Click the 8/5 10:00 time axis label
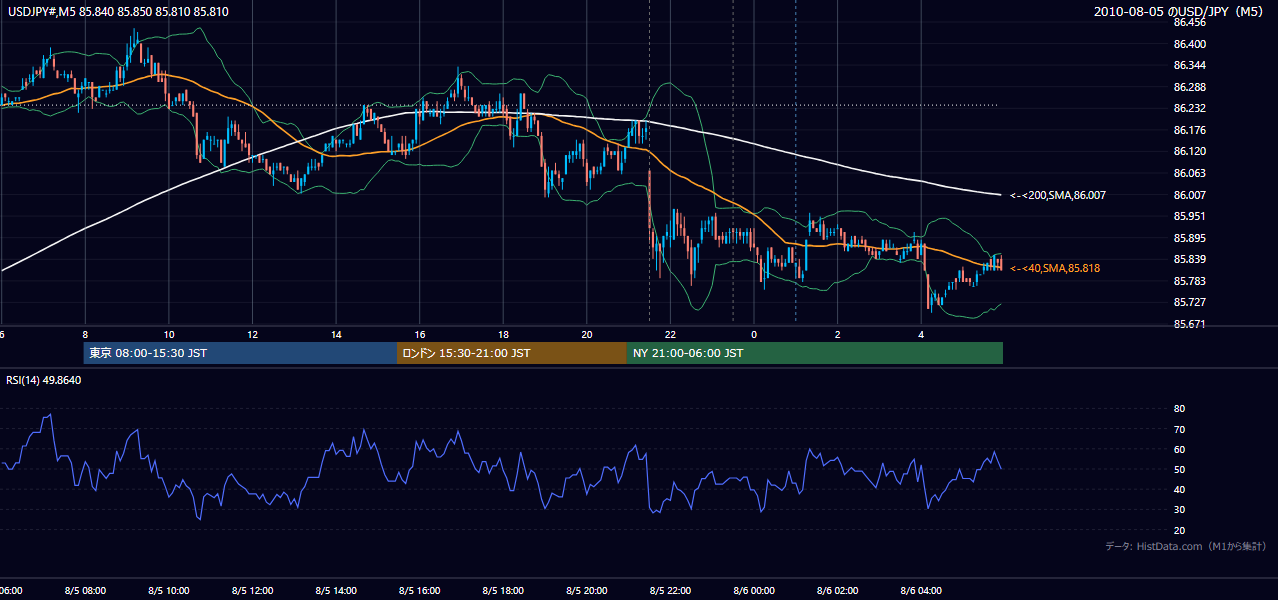 [x=169, y=591]
